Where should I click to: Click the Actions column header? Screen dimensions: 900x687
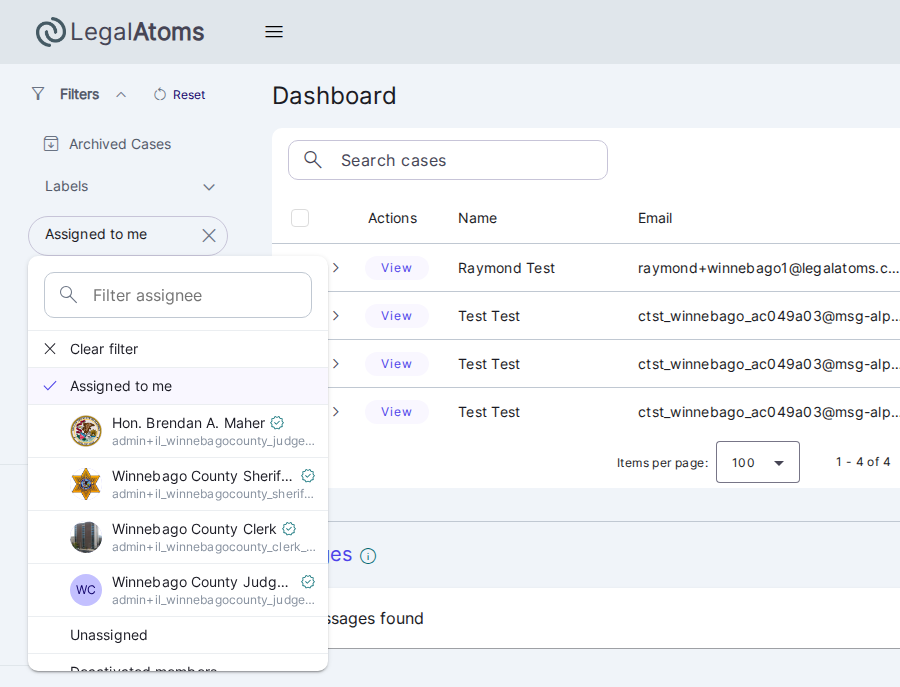393,218
